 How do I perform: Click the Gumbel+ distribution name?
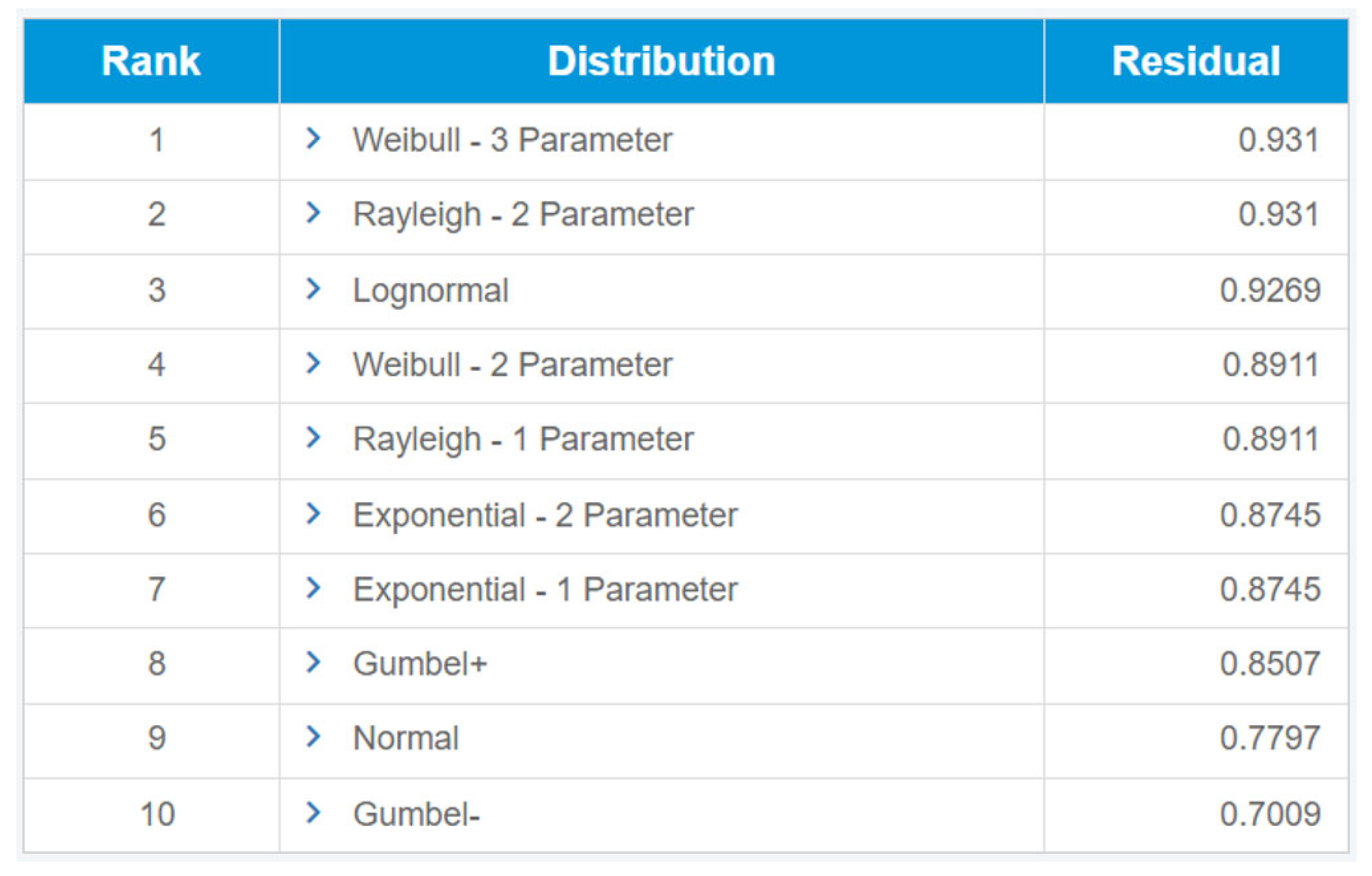click(420, 664)
